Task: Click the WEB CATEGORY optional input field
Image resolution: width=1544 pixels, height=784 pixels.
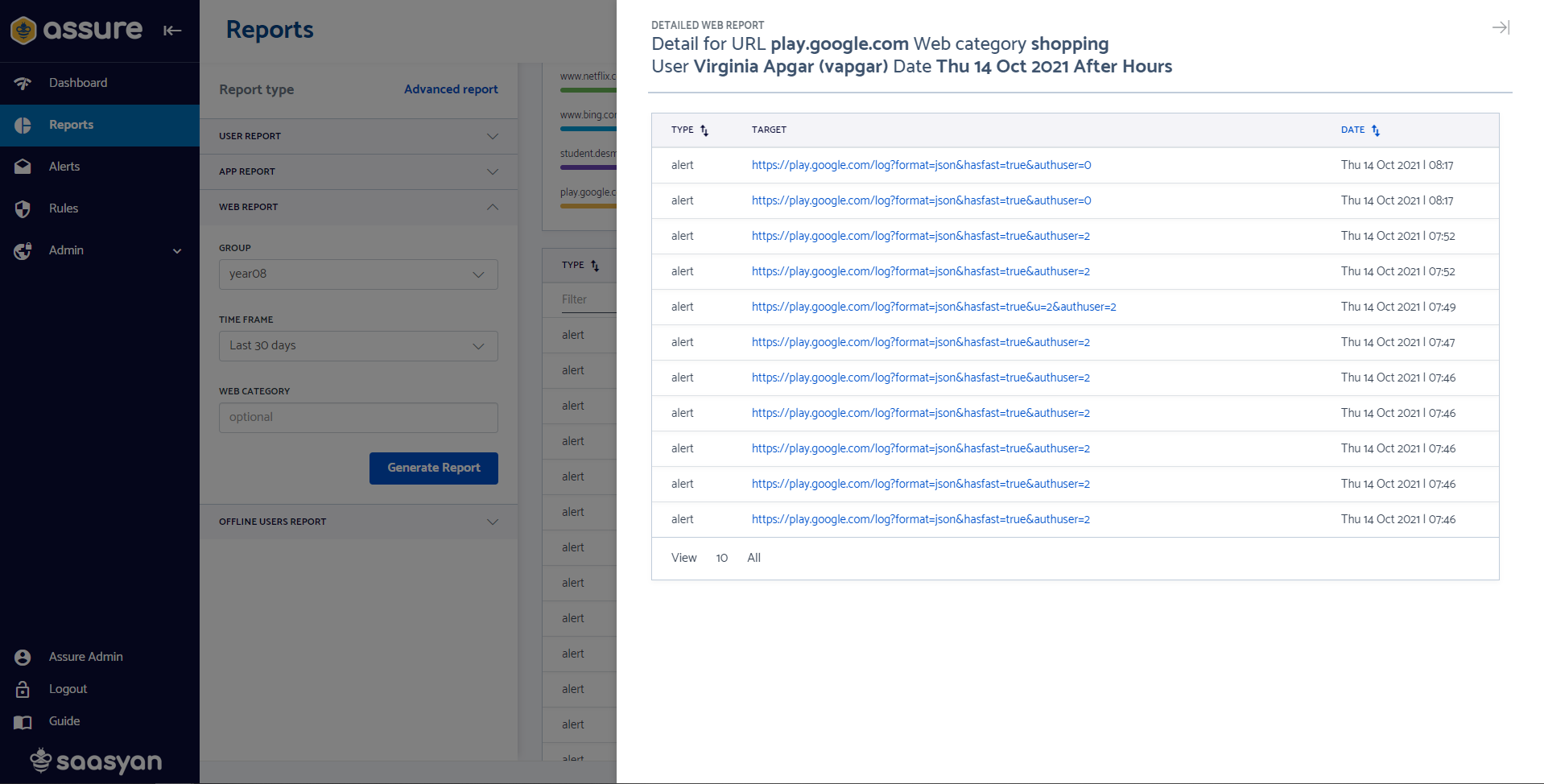Action: 357,417
